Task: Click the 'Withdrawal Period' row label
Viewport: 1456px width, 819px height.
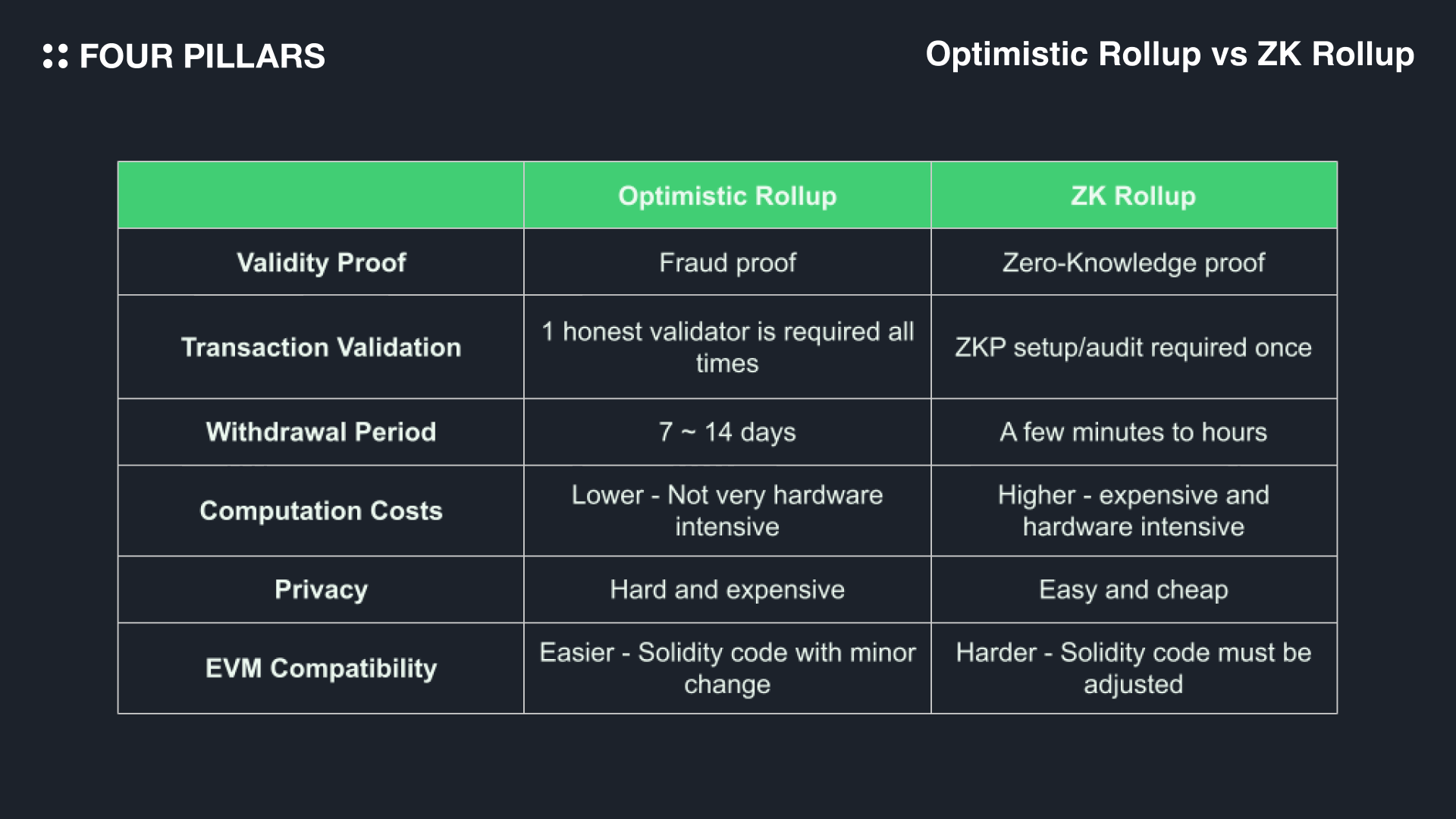Action: (321, 432)
